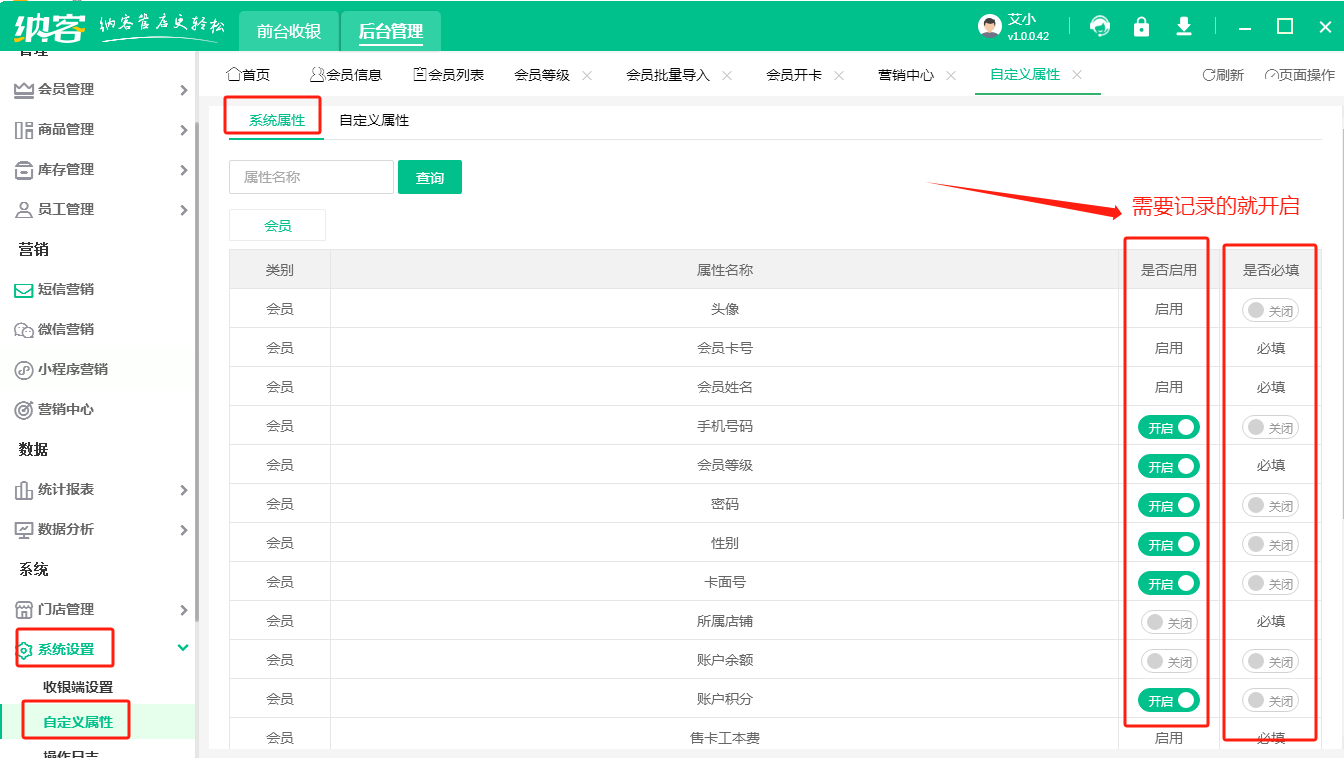Image resolution: width=1344 pixels, height=758 pixels.
Task: Click the 查询 search button
Action: pos(430,178)
